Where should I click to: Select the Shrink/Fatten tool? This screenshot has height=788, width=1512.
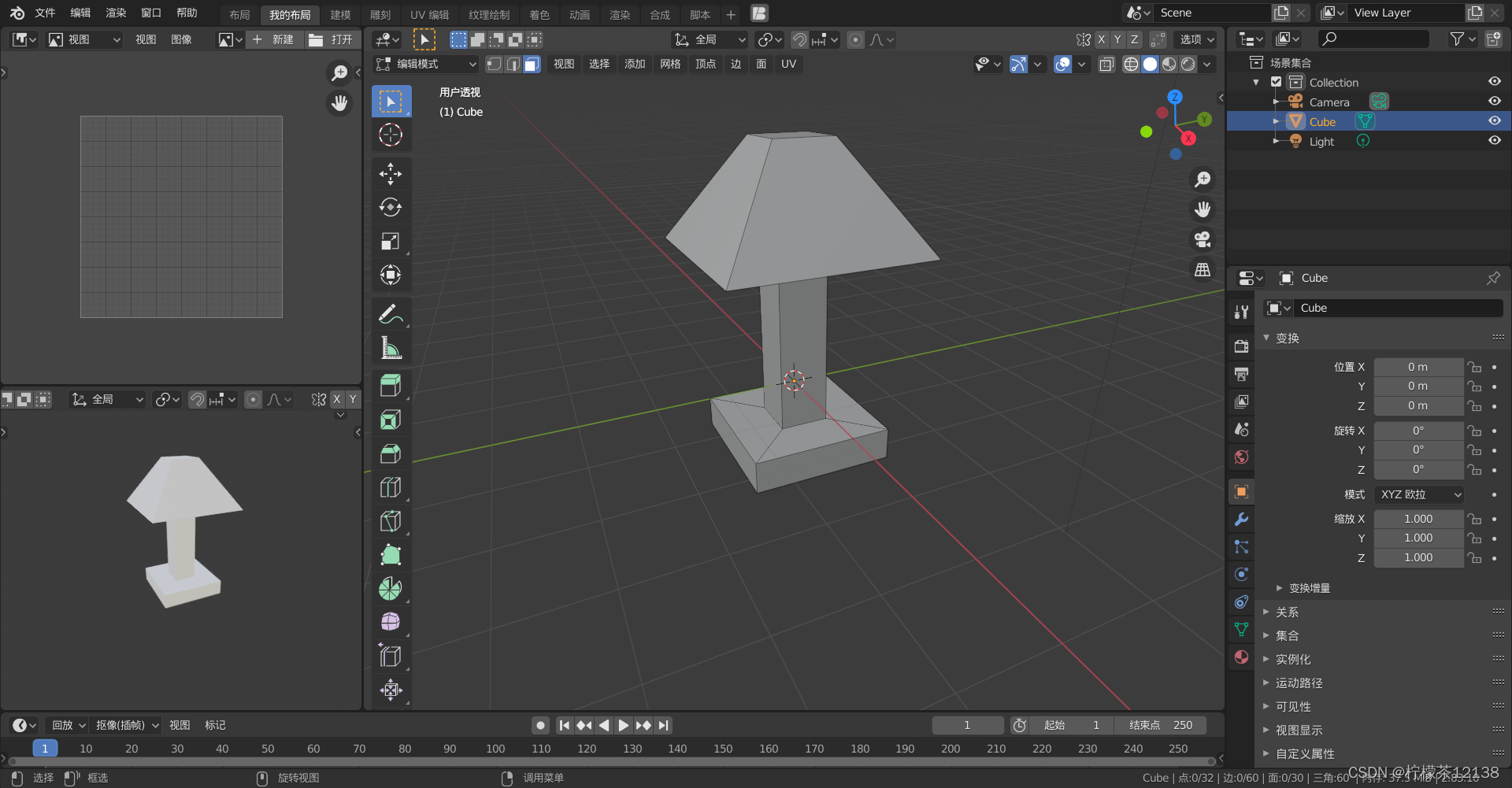coord(391,690)
